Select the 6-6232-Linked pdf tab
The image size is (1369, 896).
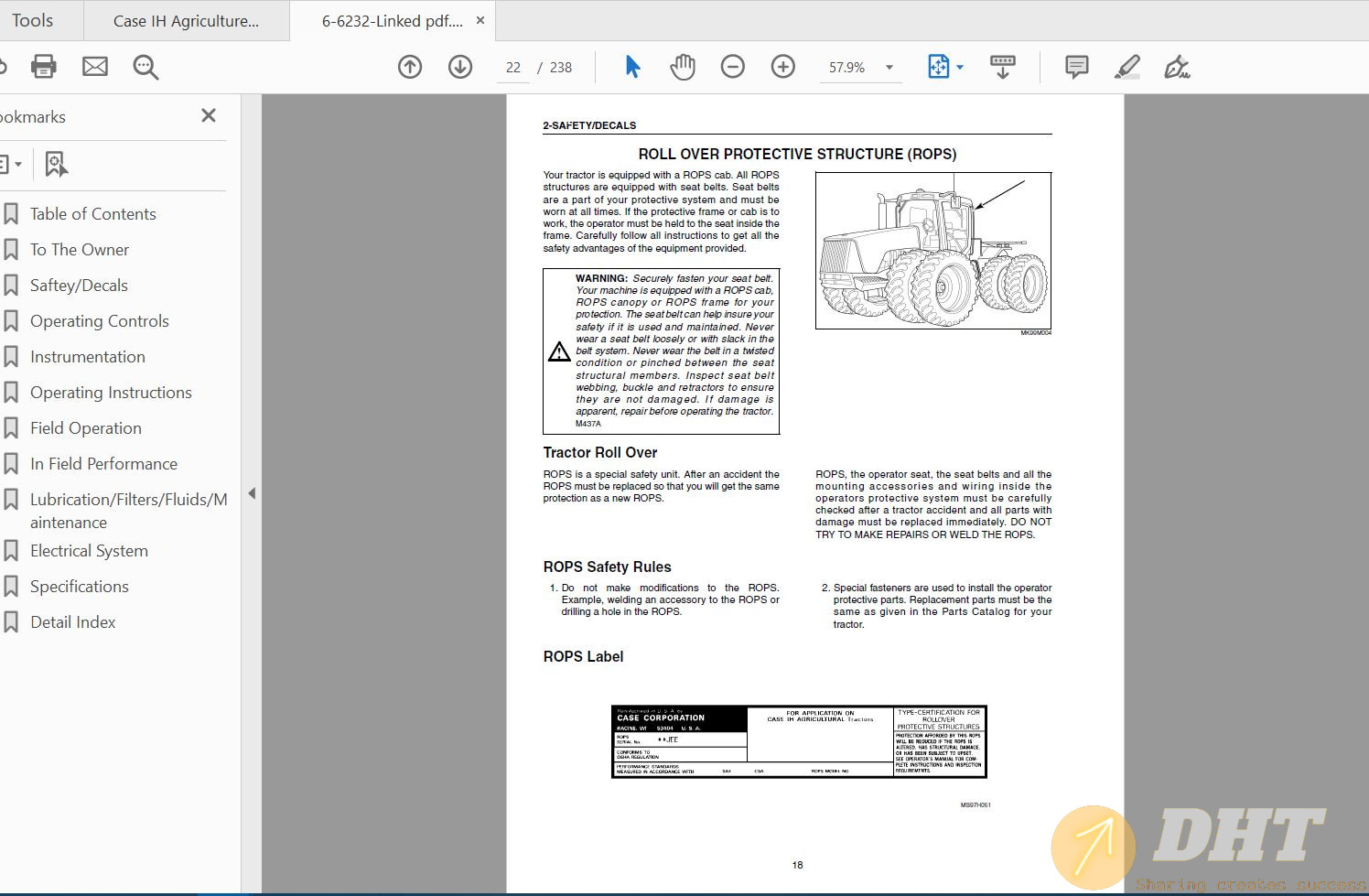[x=392, y=21]
